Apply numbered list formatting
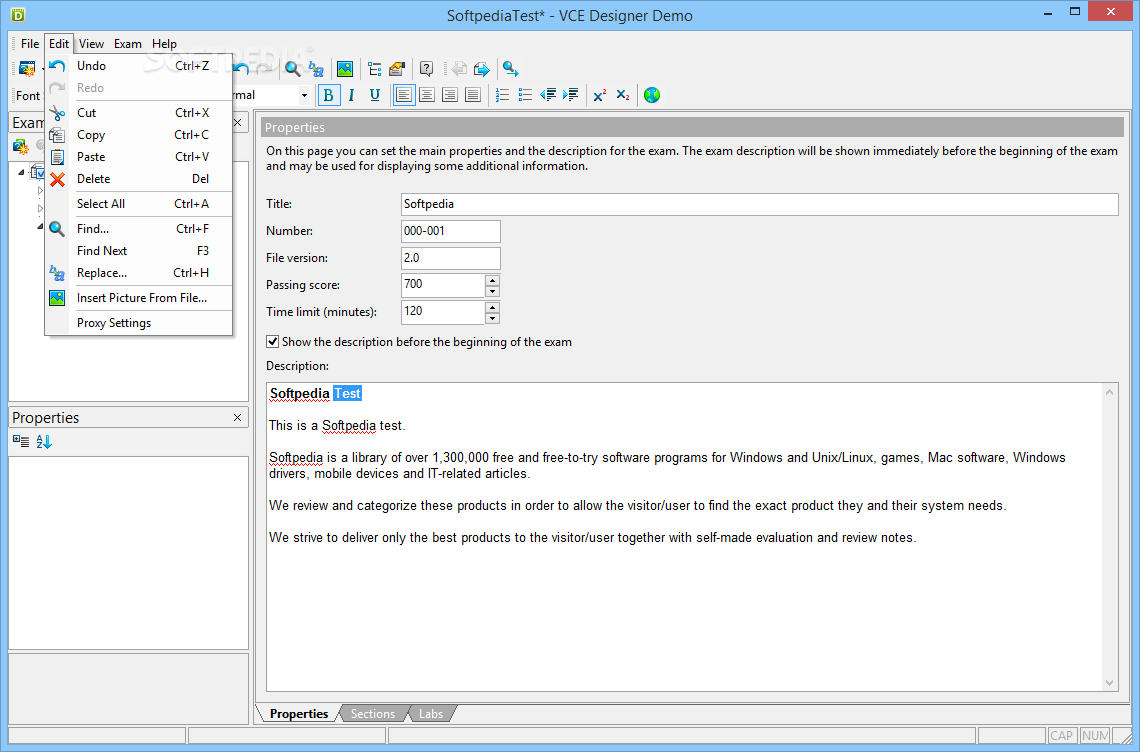The width and height of the screenshot is (1140, 752). (502, 95)
